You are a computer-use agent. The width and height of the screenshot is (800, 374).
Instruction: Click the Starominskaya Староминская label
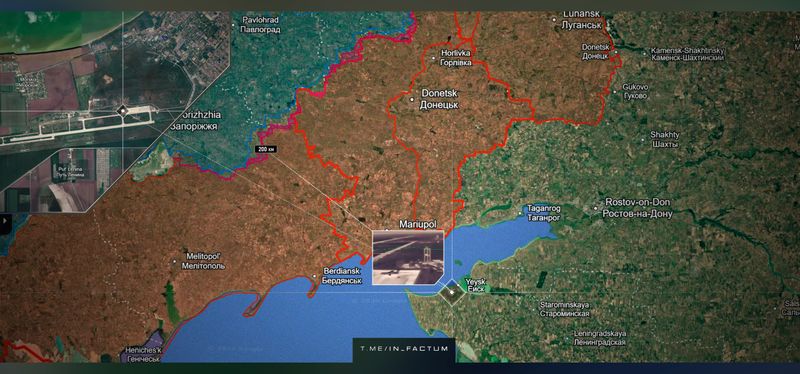tap(565, 309)
